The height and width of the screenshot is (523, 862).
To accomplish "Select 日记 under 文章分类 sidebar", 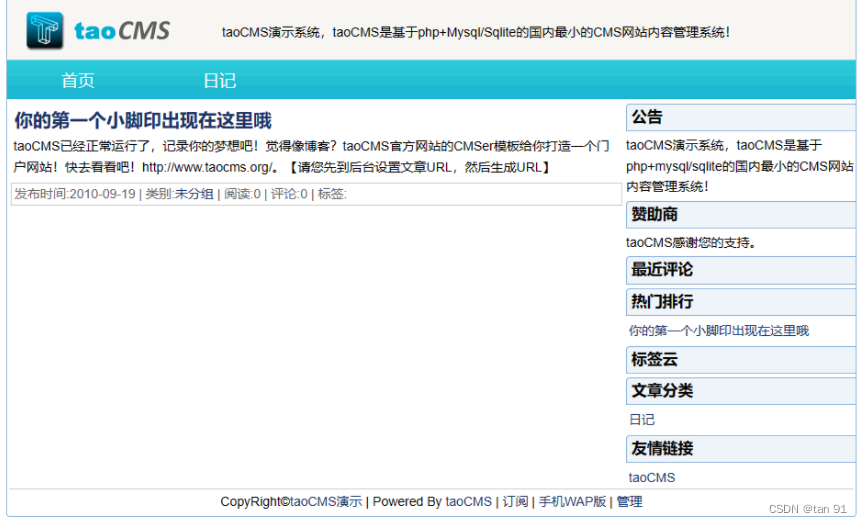I will coord(642,420).
